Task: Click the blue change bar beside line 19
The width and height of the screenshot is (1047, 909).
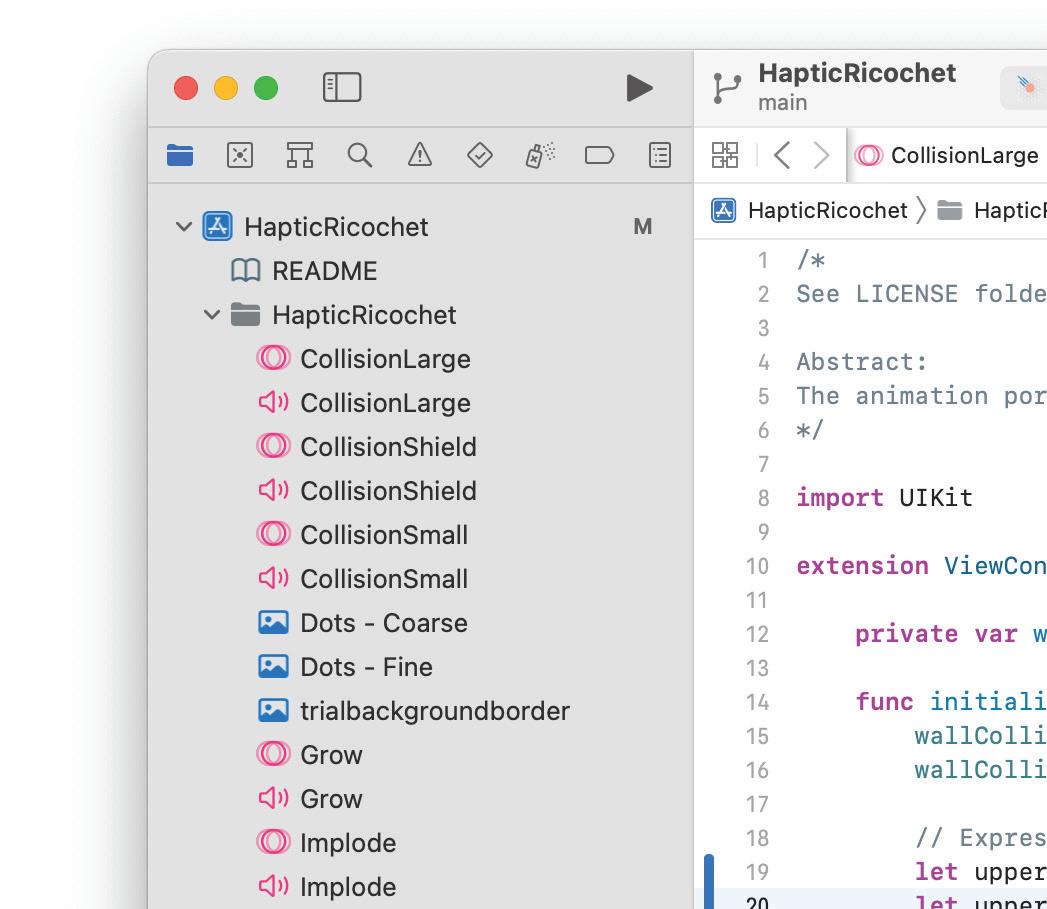Action: 709,882
